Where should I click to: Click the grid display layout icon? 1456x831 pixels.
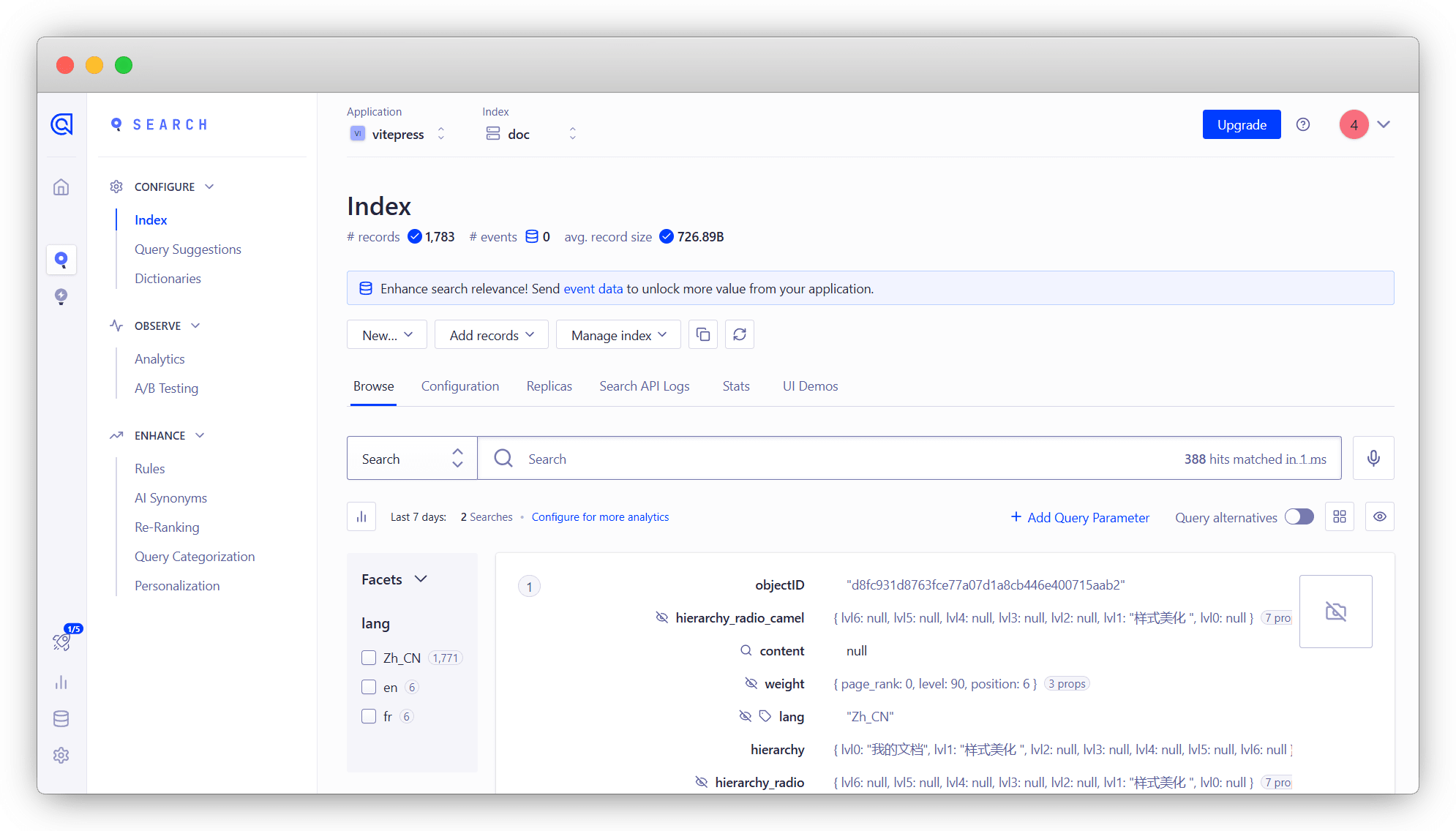tap(1340, 516)
